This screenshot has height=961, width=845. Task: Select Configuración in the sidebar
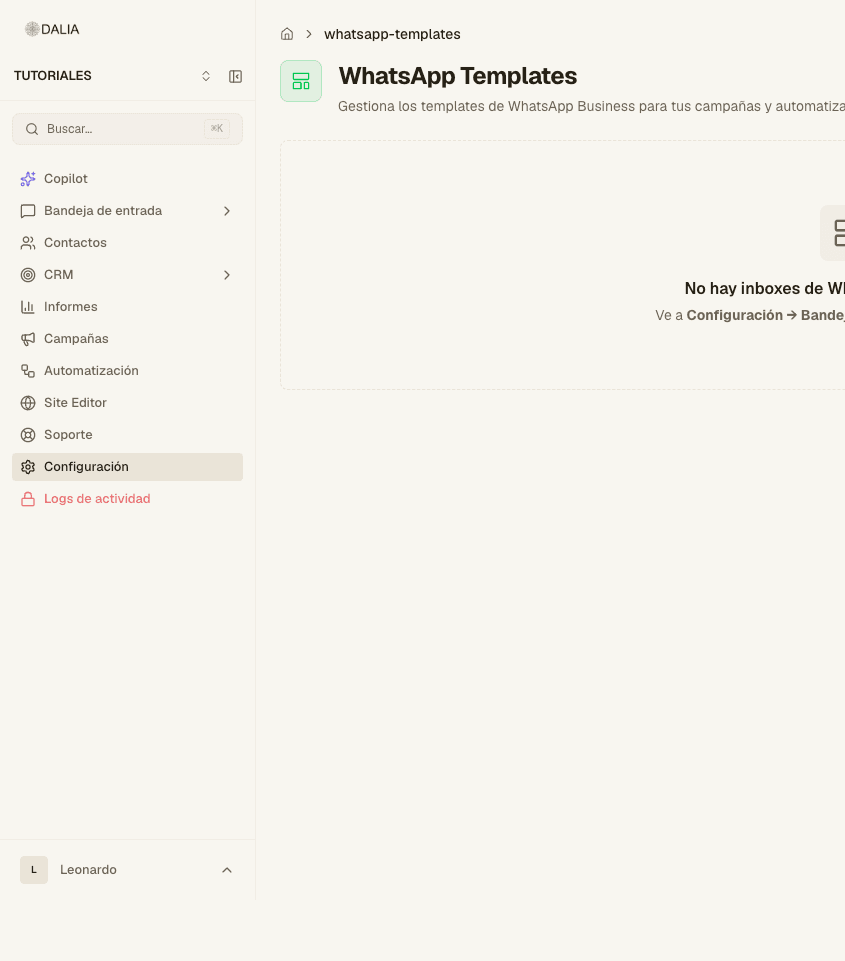pyautogui.click(x=127, y=467)
